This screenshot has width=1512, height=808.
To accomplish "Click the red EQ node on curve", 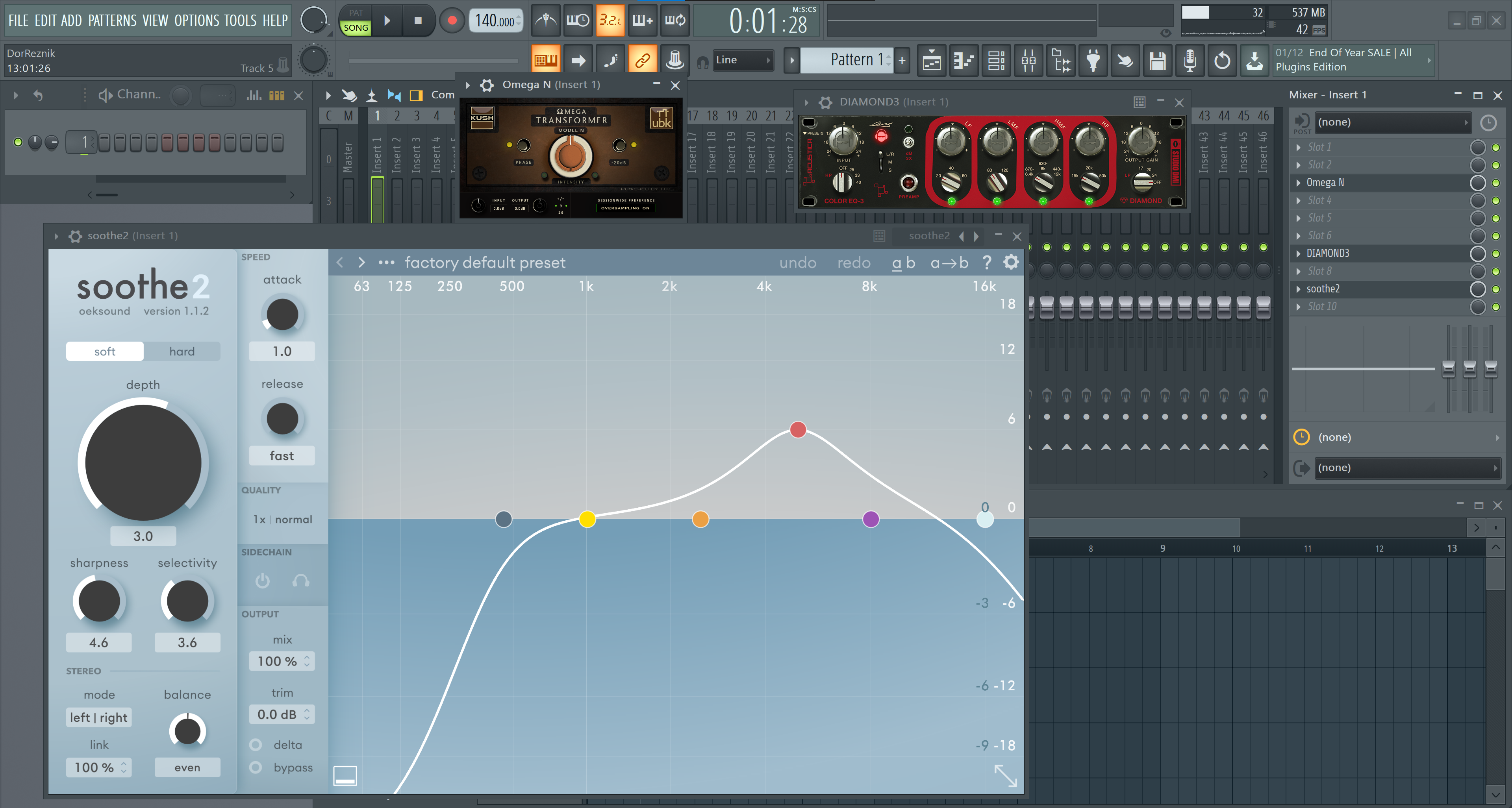I will [798, 429].
